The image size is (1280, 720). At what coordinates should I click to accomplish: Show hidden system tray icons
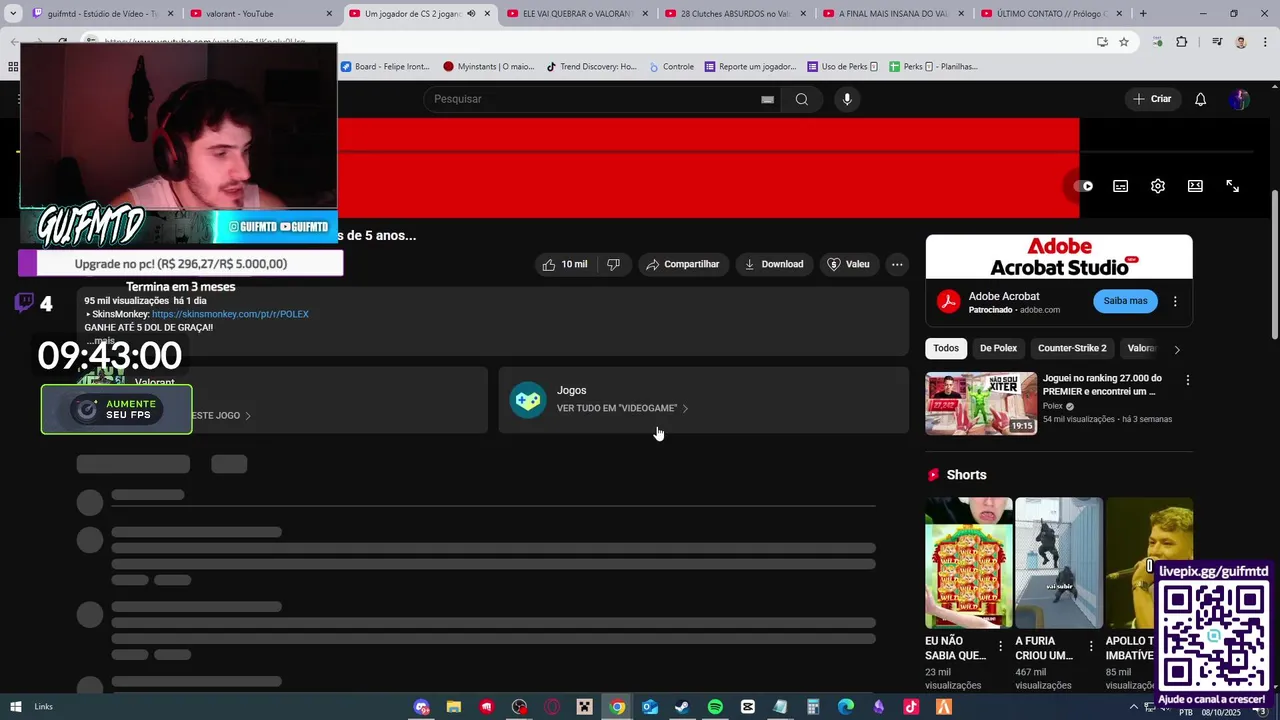(x=1135, y=707)
